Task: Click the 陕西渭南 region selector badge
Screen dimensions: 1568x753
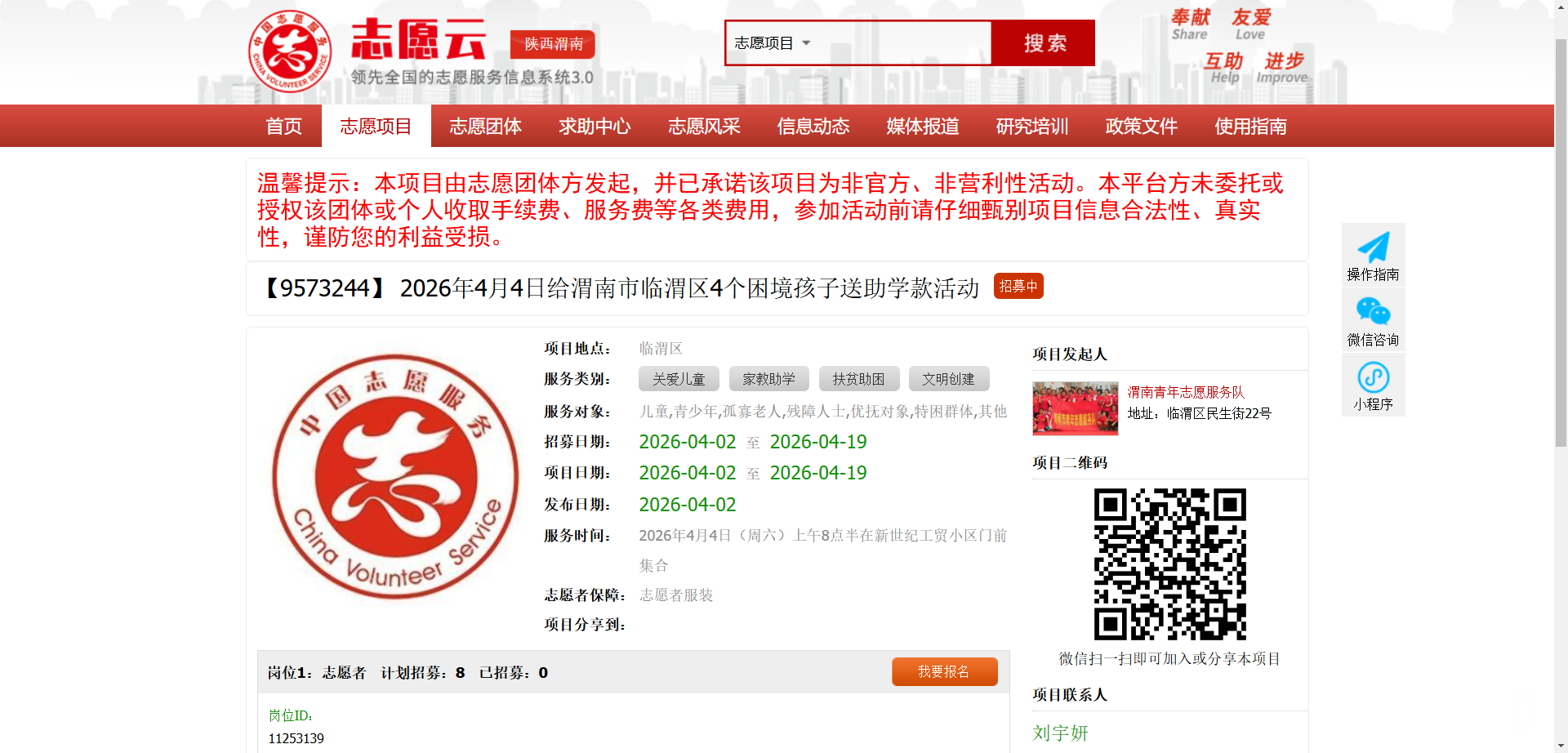Action: [553, 44]
